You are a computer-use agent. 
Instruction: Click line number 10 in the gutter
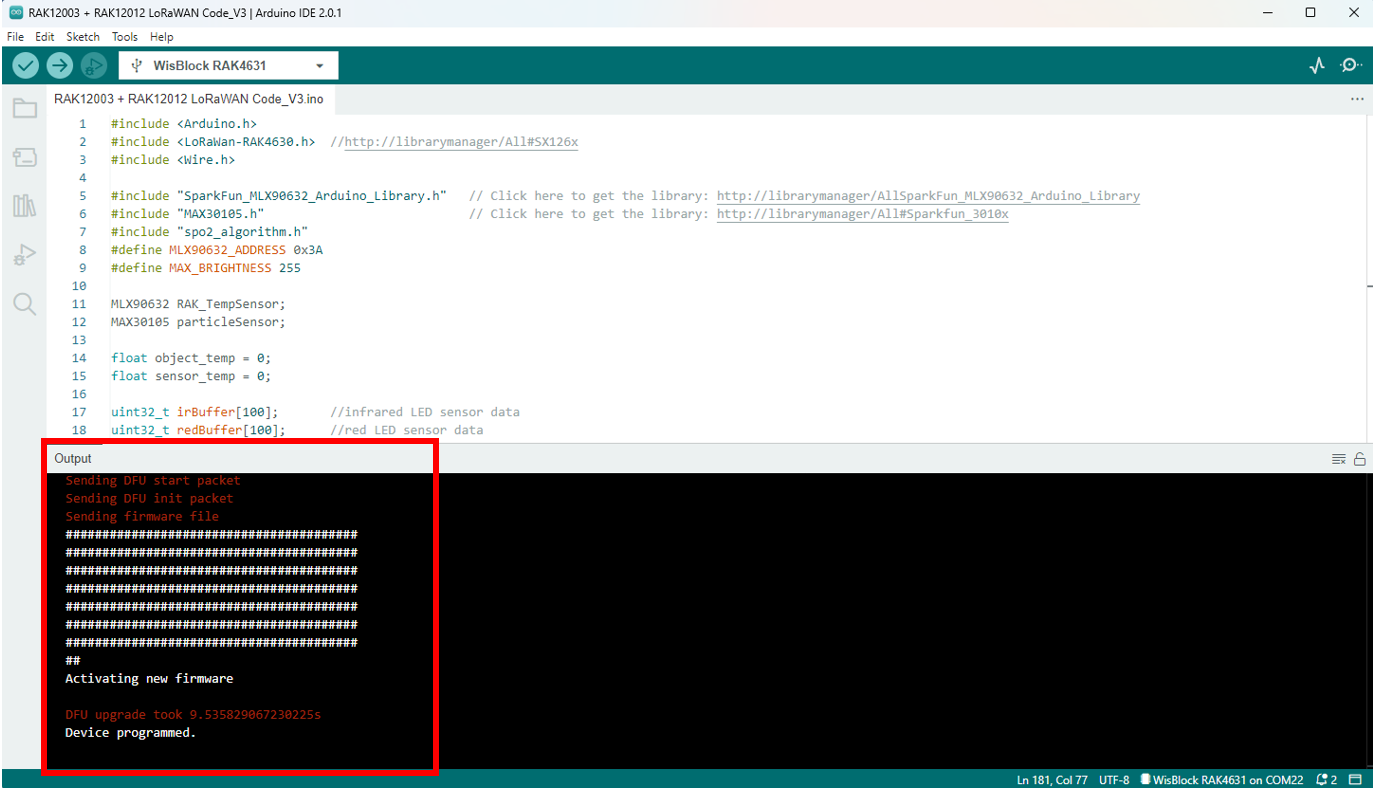80,286
